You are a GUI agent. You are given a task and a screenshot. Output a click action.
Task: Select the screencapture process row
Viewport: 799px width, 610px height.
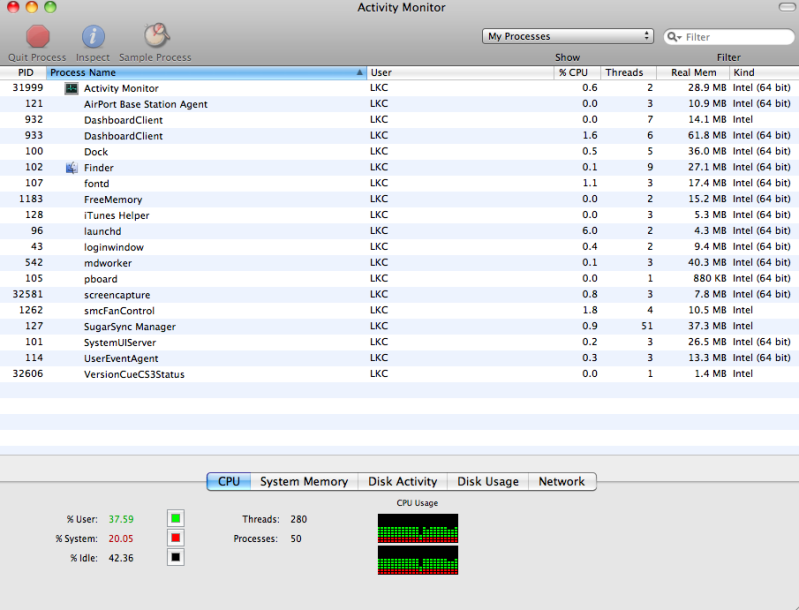click(x=400, y=295)
